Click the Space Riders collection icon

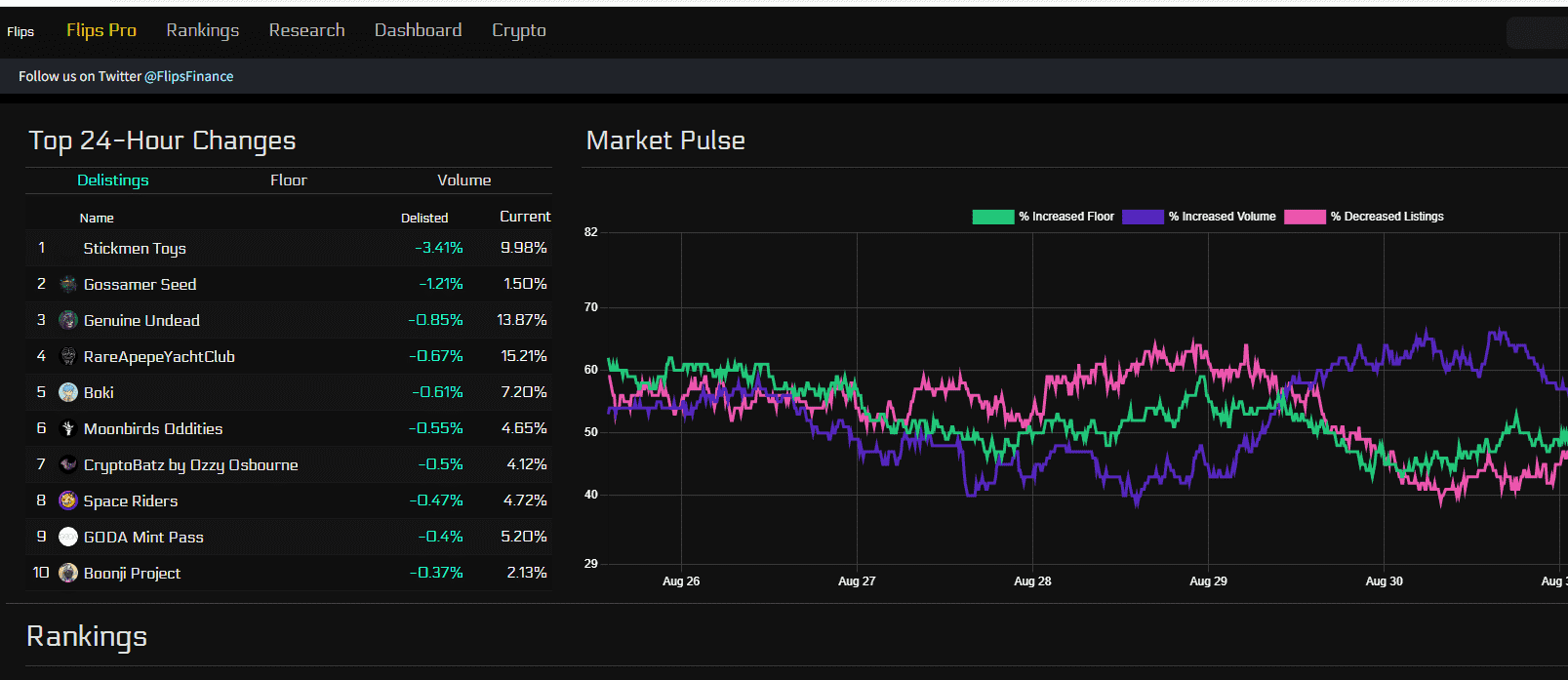pos(68,500)
